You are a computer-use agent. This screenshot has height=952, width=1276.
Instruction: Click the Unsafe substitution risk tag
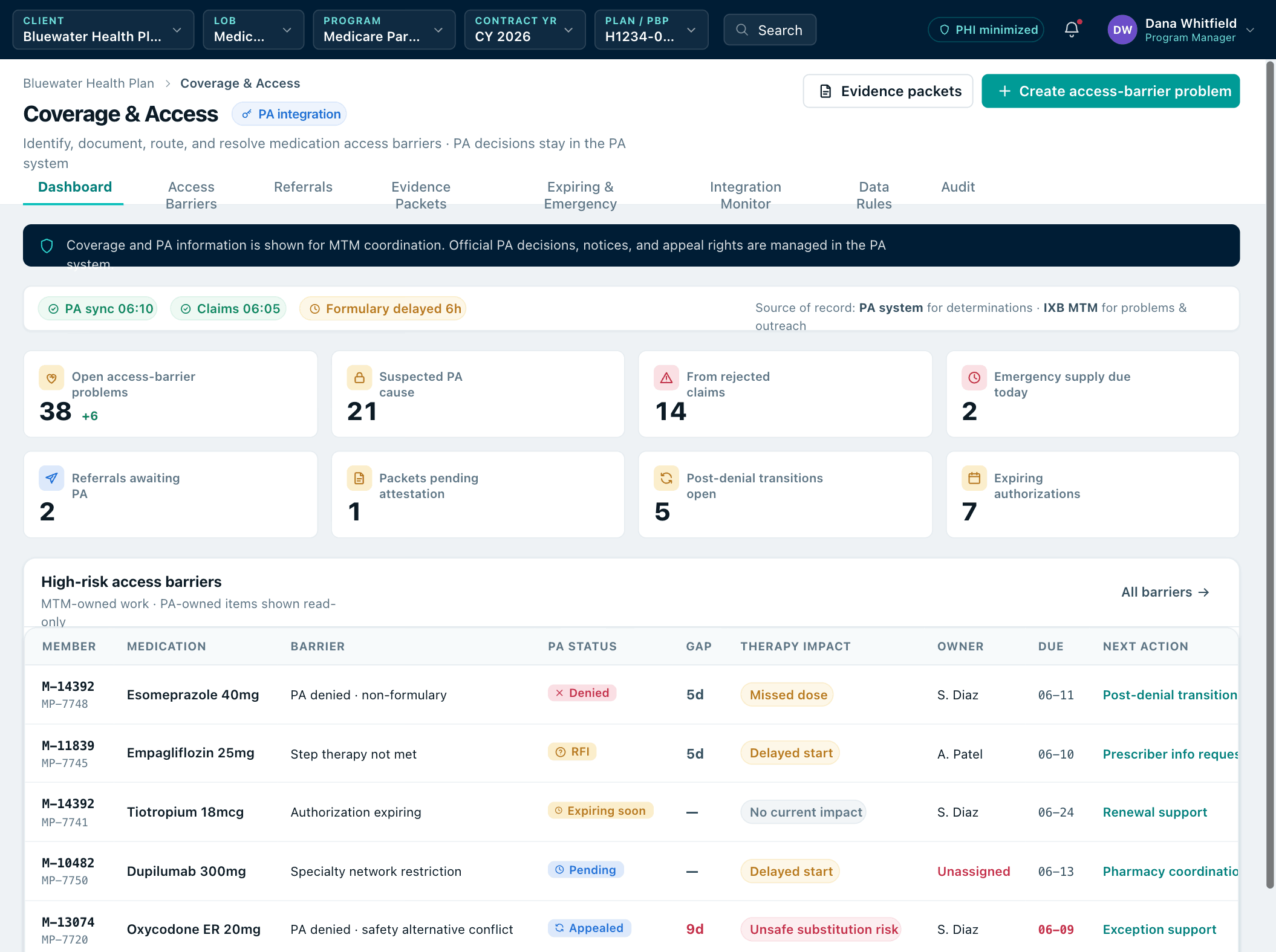pyautogui.click(x=821, y=930)
